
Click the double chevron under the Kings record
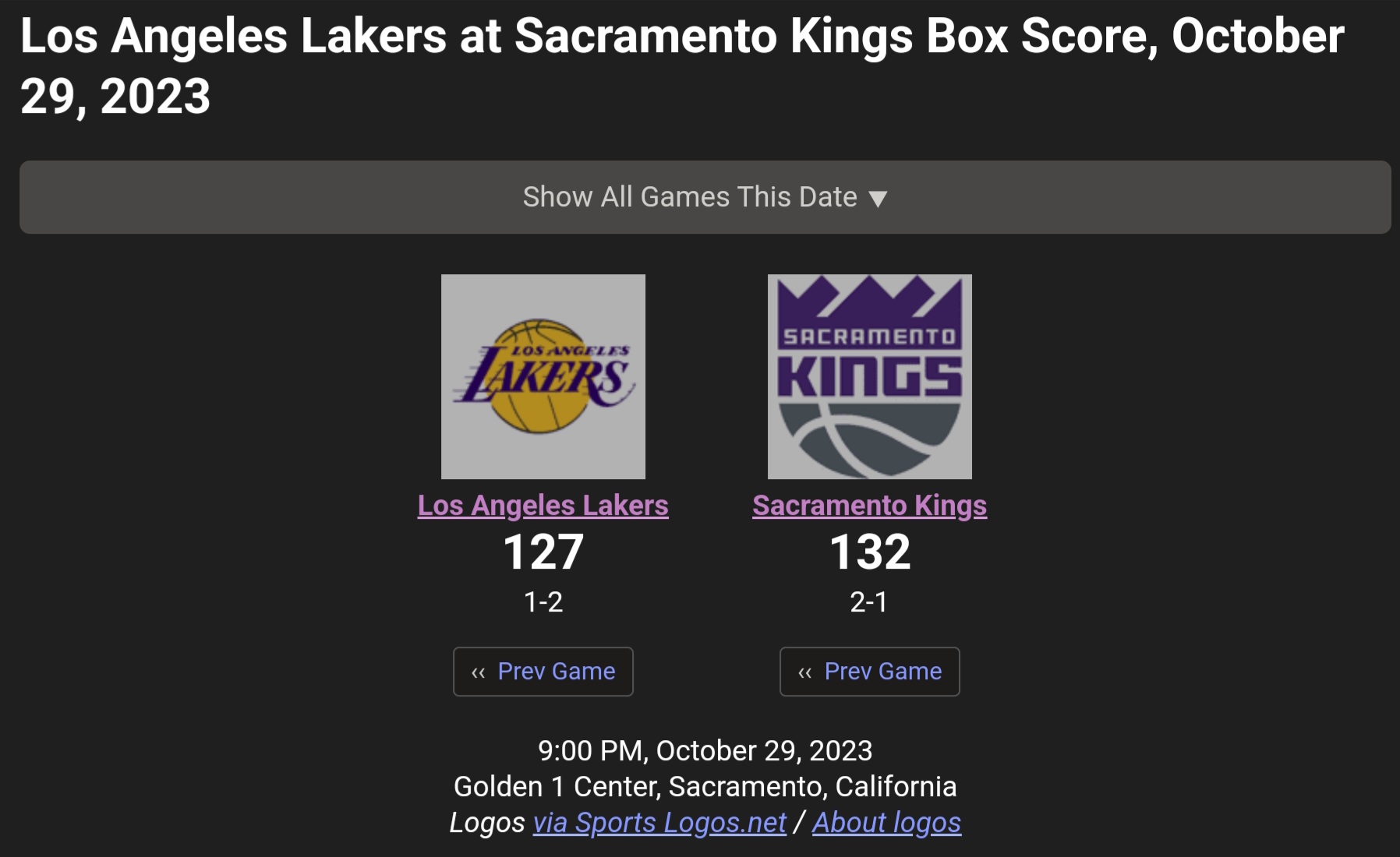(804, 672)
